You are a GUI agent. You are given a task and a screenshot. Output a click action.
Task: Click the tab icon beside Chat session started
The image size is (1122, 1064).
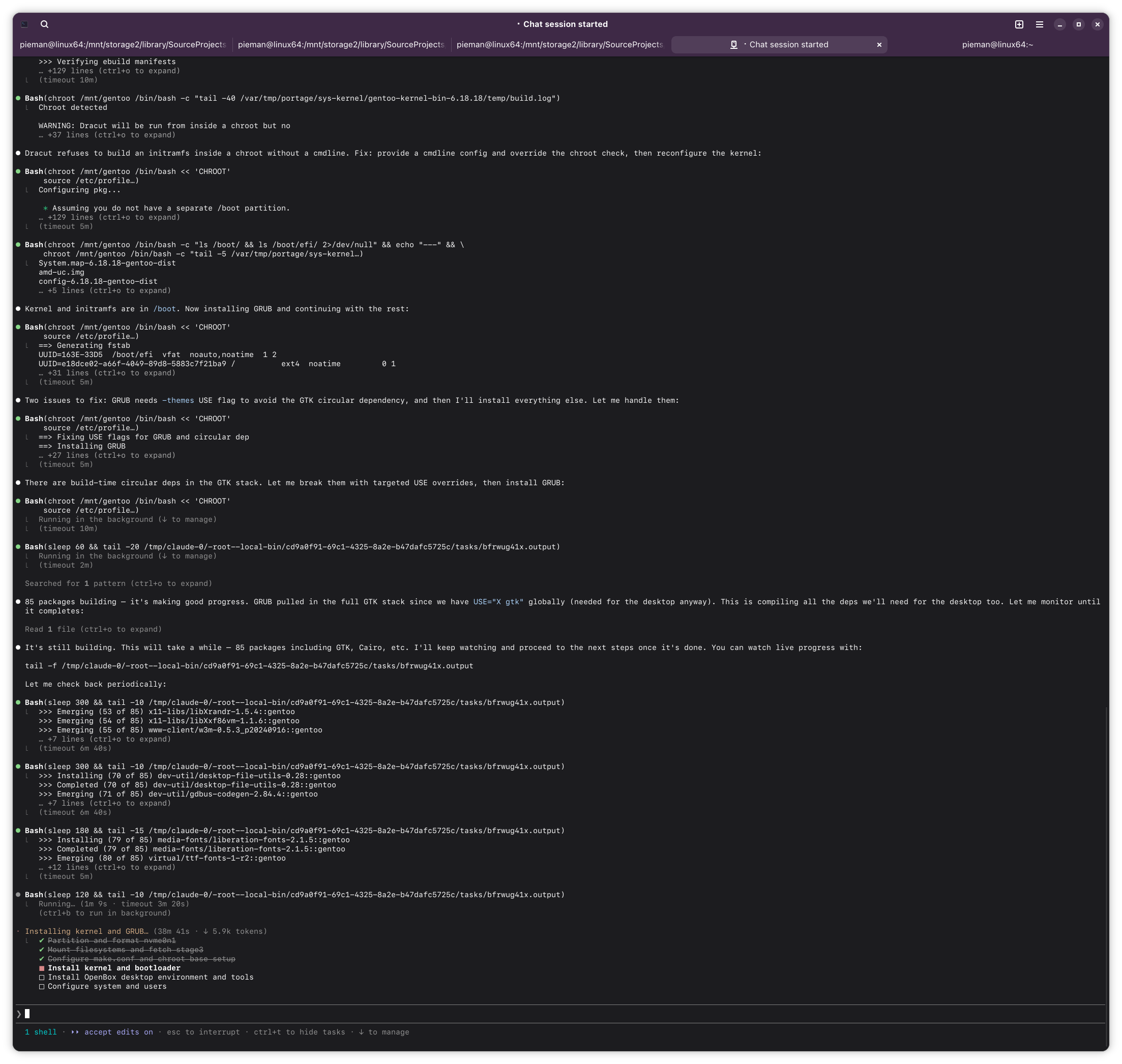(x=733, y=45)
